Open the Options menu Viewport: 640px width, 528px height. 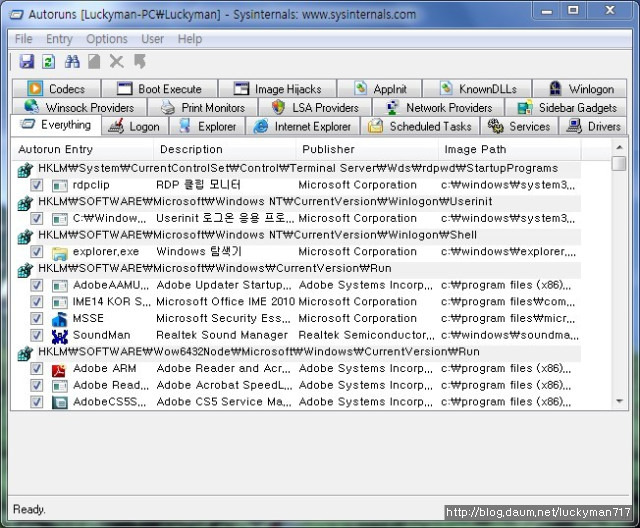tap(107, 39)
